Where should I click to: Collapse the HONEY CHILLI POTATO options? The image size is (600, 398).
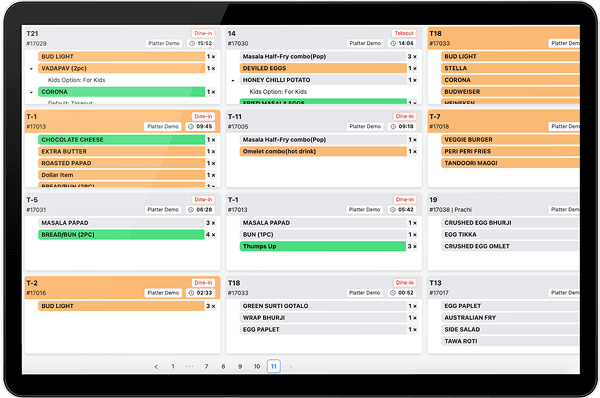(233, 80)
